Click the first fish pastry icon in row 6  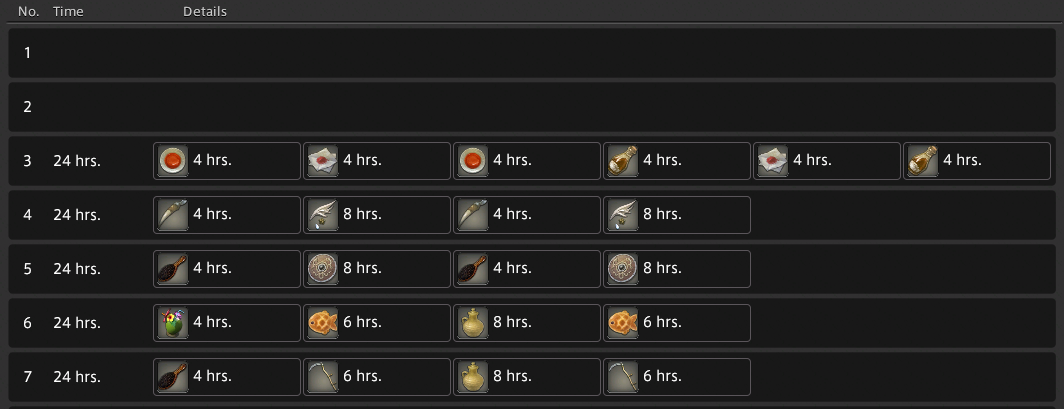point(323,322)
